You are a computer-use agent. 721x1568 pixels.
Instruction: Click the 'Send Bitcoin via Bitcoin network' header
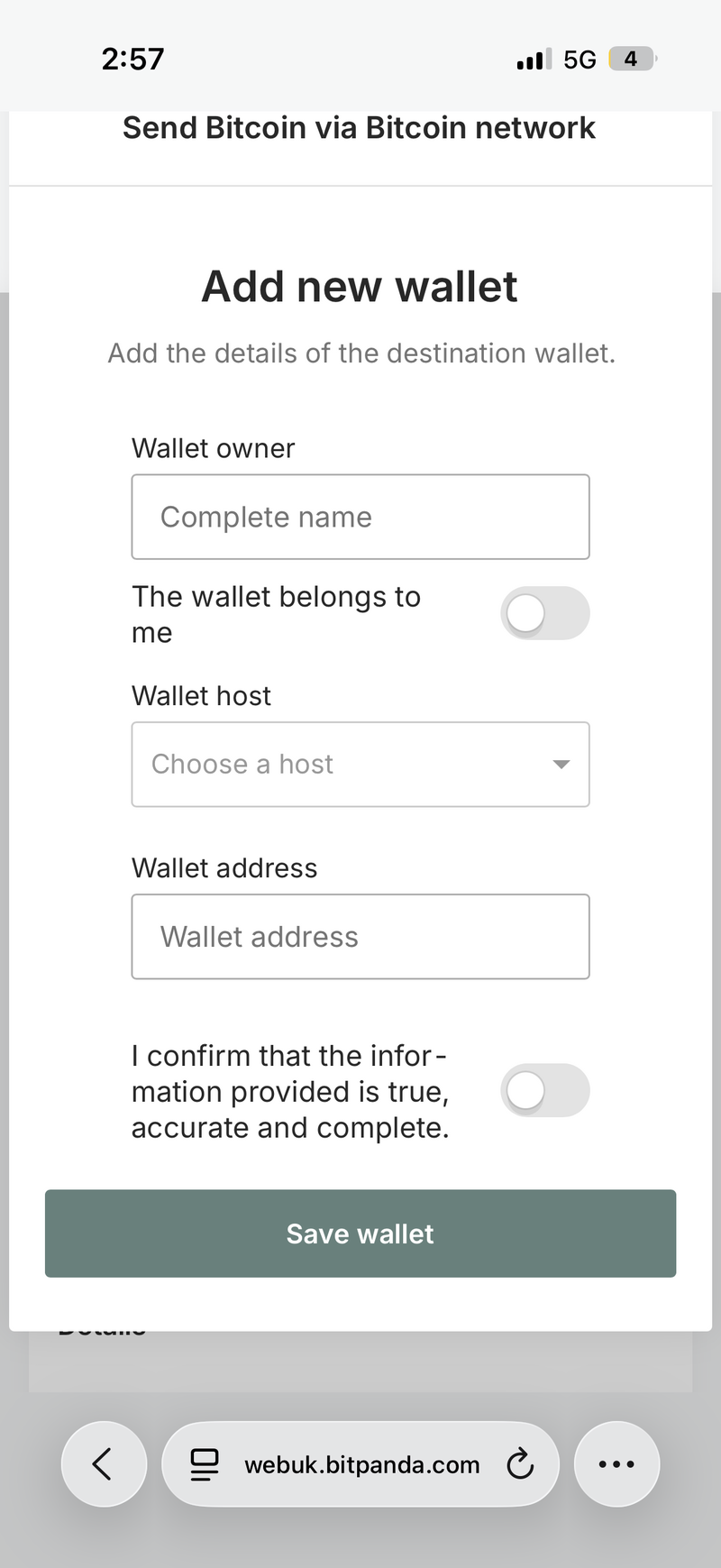click(359, 128)
